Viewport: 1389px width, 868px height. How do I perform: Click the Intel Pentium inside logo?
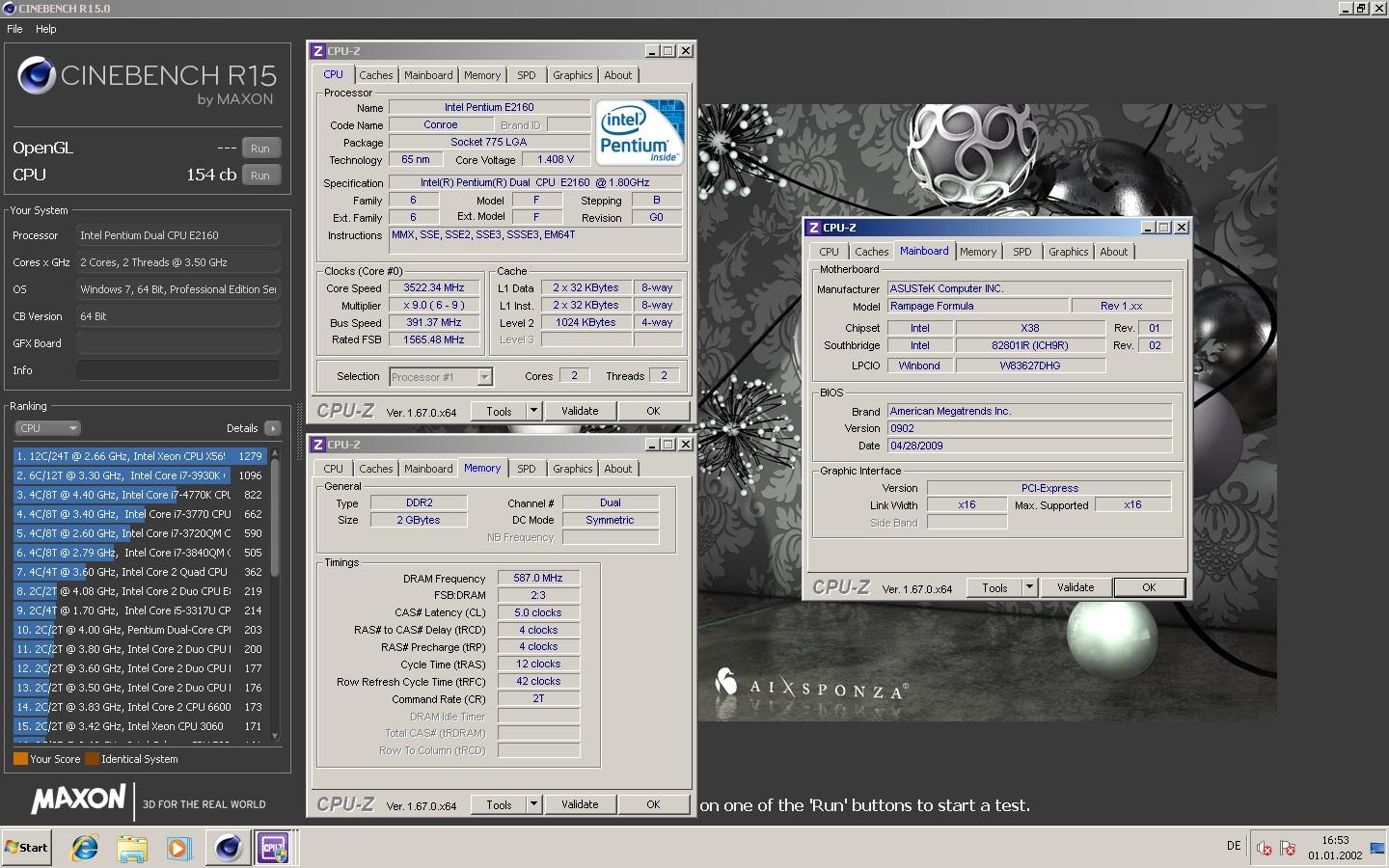pos(640,132)
